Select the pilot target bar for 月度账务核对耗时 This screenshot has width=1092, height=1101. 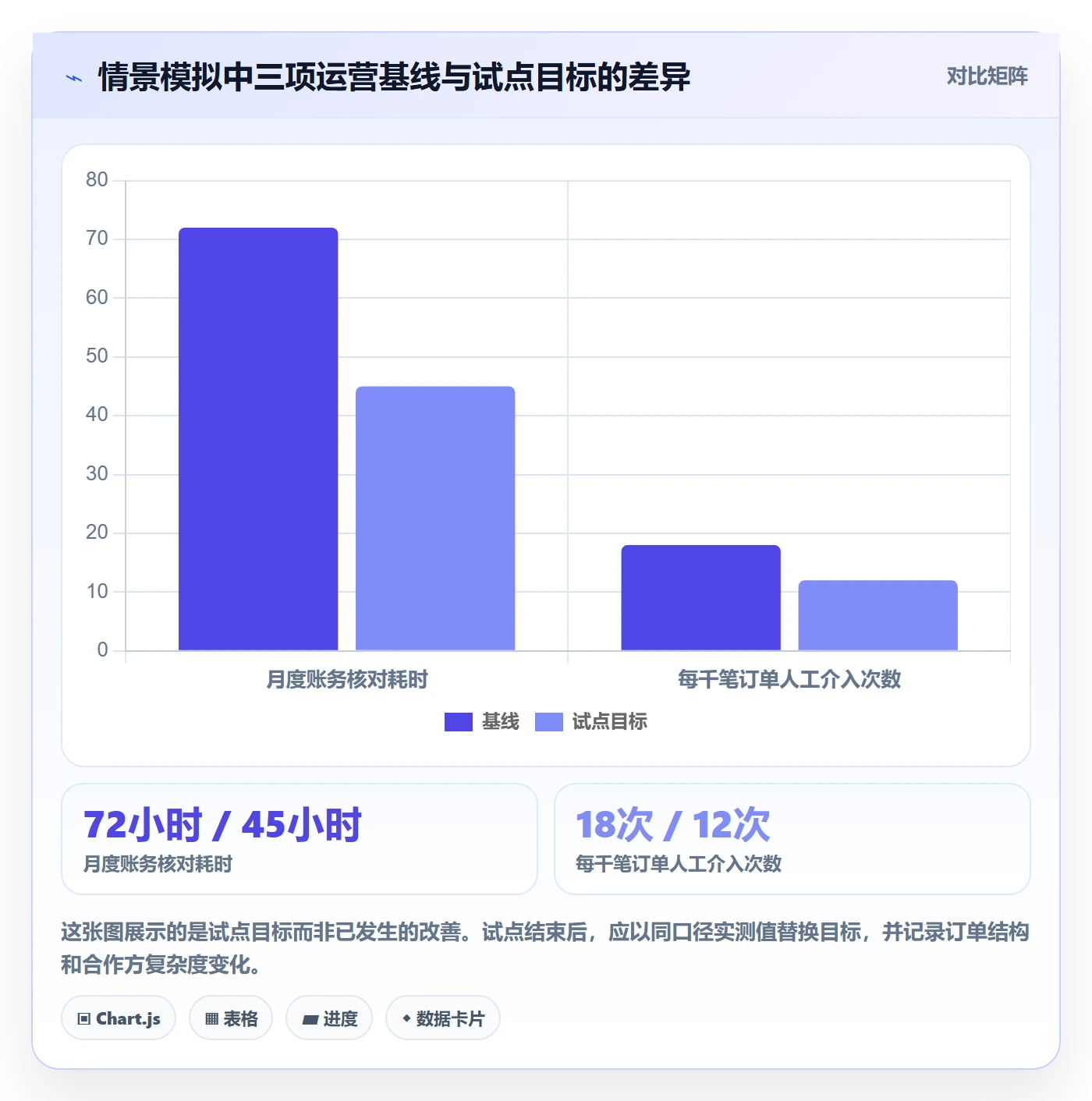[435, 519]
